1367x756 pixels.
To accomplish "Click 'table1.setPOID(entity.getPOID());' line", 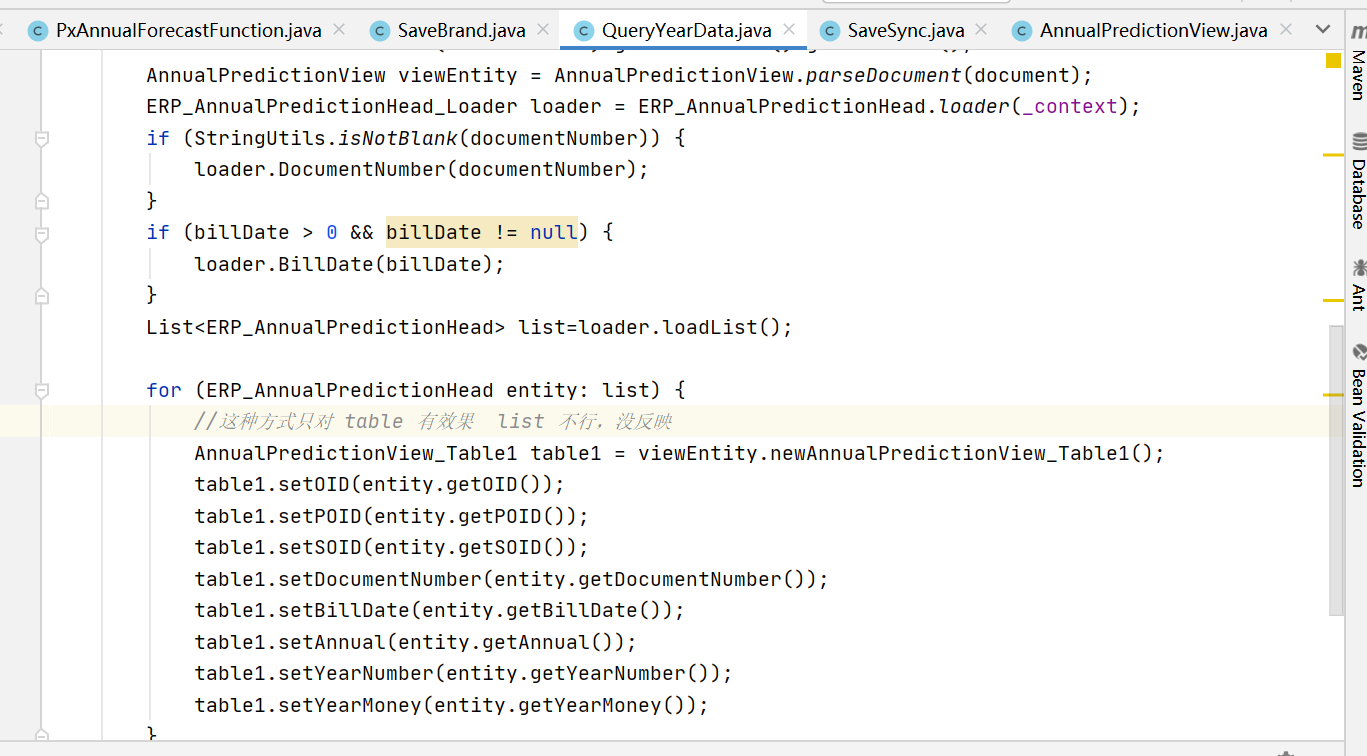I will (x=392, y=516).
